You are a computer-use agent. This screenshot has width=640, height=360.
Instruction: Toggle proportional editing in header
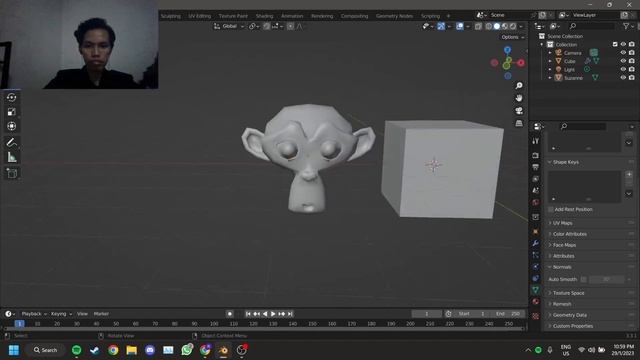pos(290,27)
